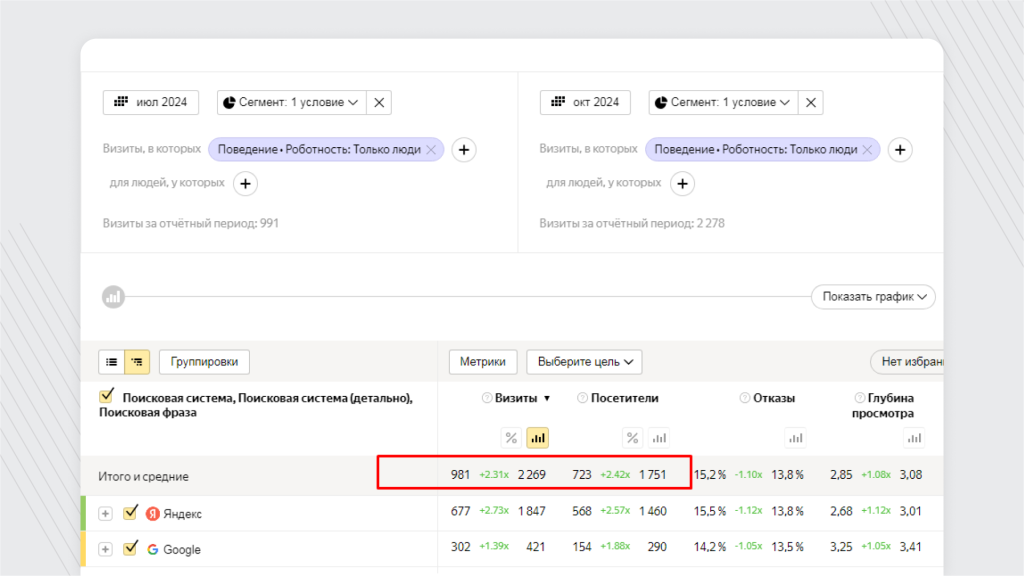The image size is (1024, 576).
Task: Click the help icon next to Глубина просмотра
Action: tap(859, 398)
